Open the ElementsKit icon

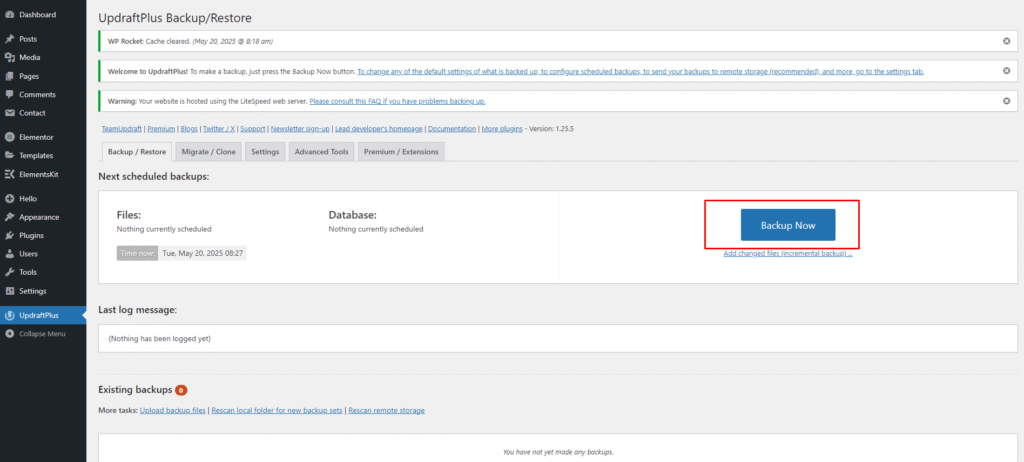click(10, 174)
